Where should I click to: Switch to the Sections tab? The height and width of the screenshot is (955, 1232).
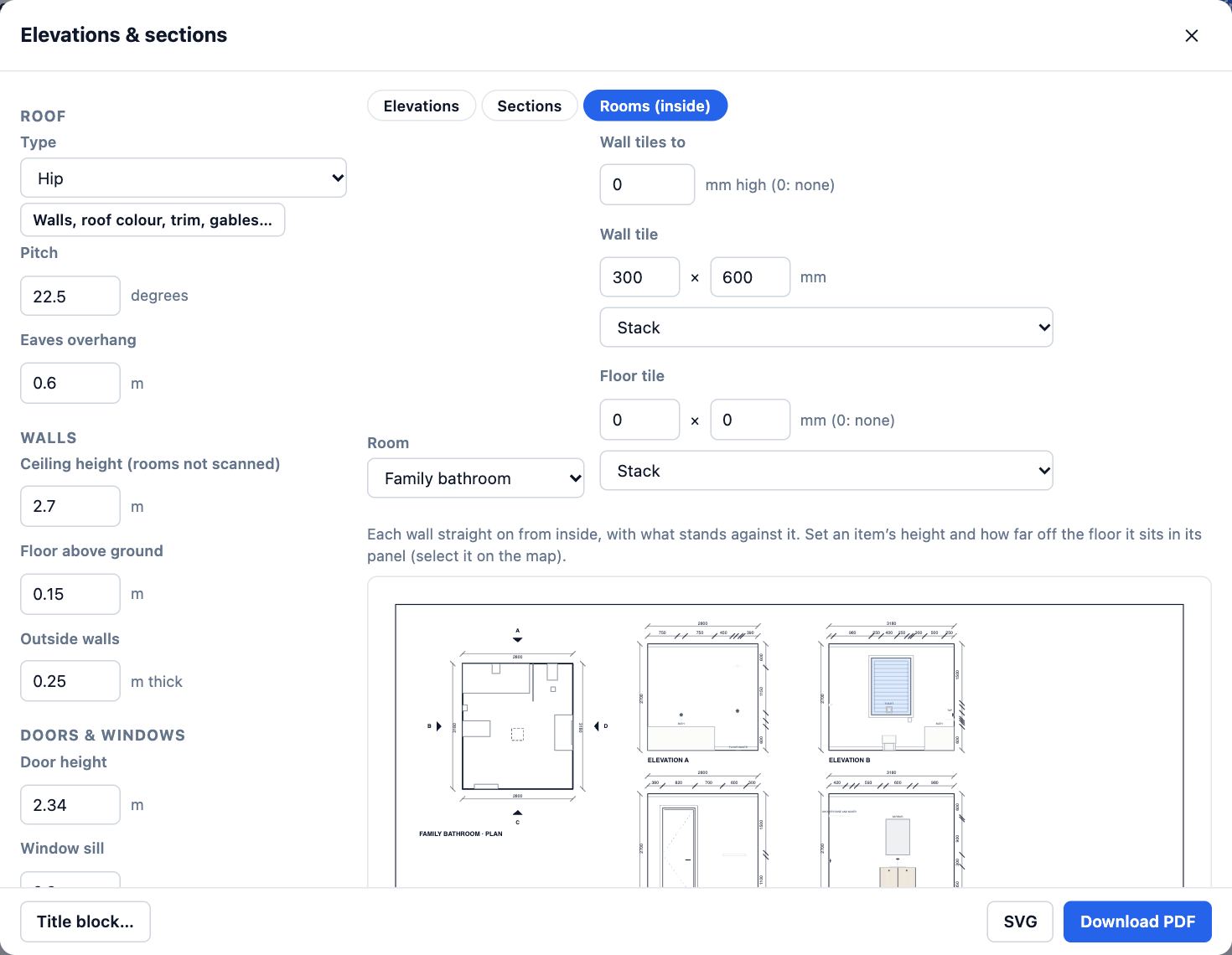(x=530, y=106)
